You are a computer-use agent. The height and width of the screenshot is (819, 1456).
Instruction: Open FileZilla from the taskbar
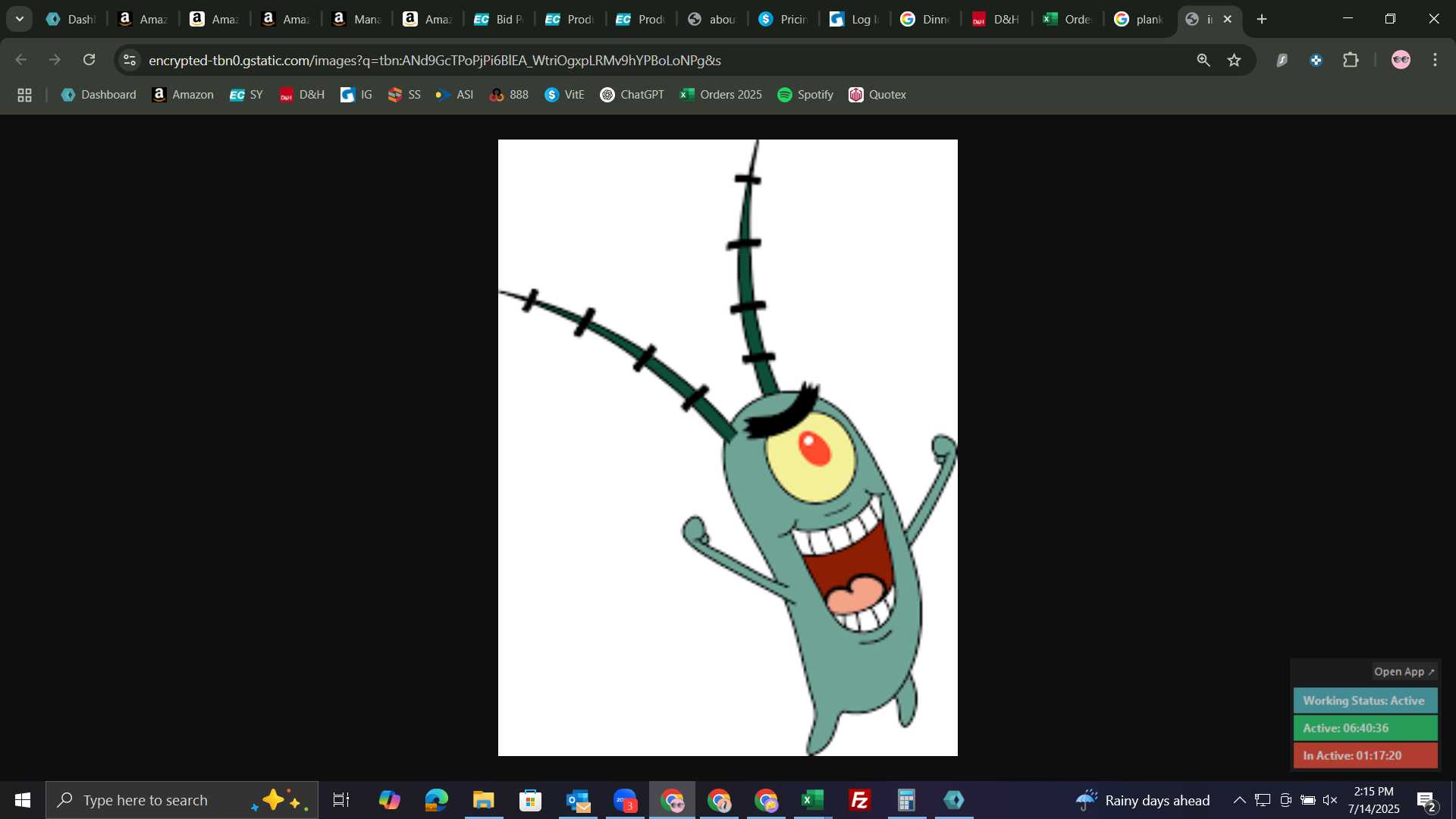(x=860, y=800)
